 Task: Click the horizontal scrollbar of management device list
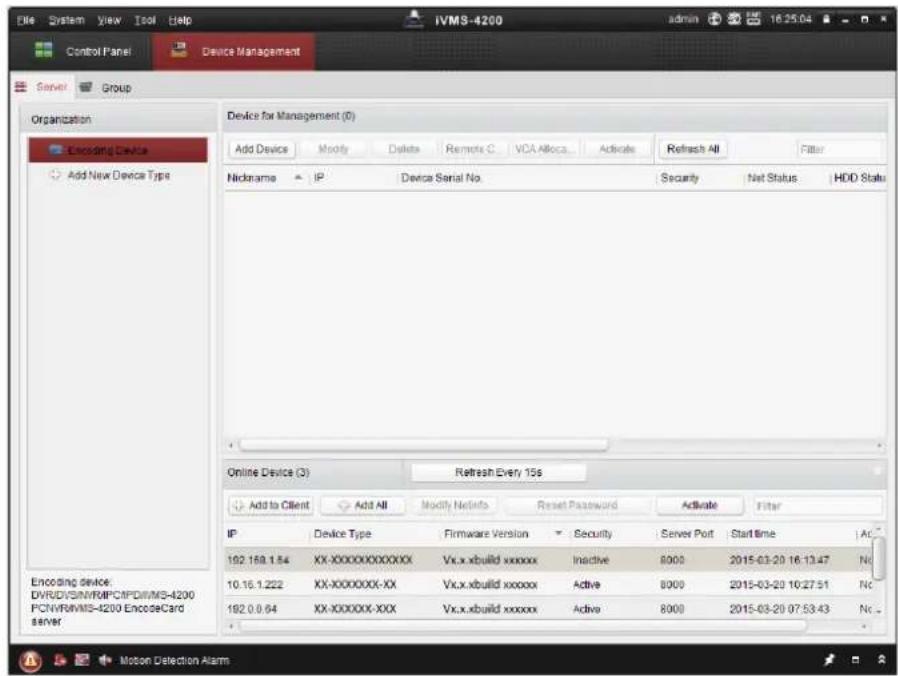click(423, 445)
